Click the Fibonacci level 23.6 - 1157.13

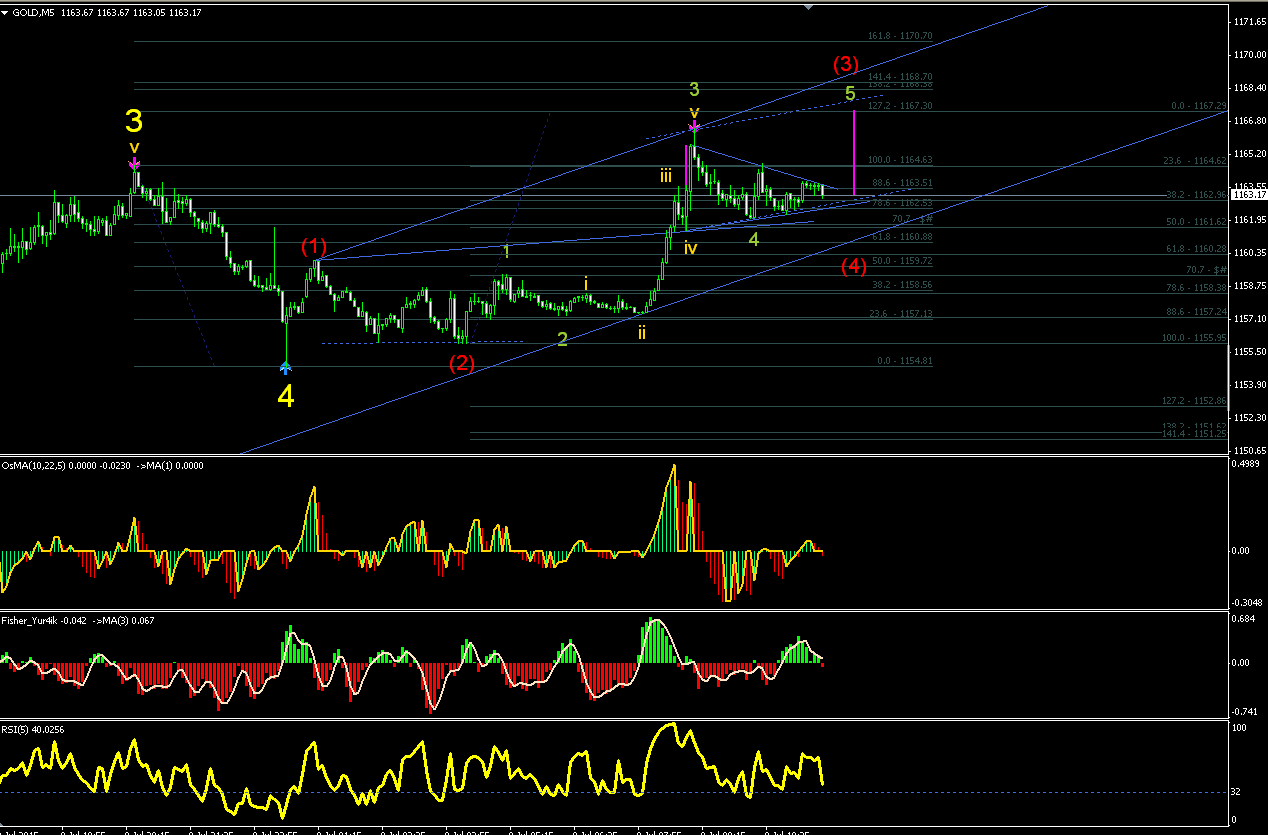902,313
